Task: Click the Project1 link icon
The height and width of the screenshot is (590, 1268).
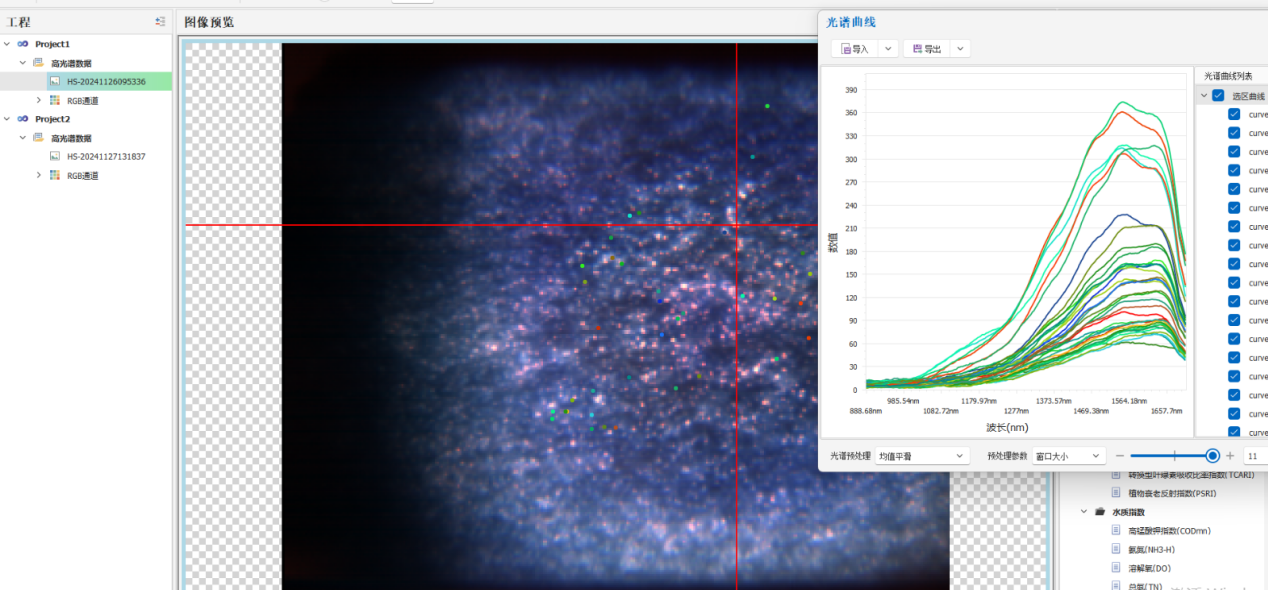Action: point(22,44)
